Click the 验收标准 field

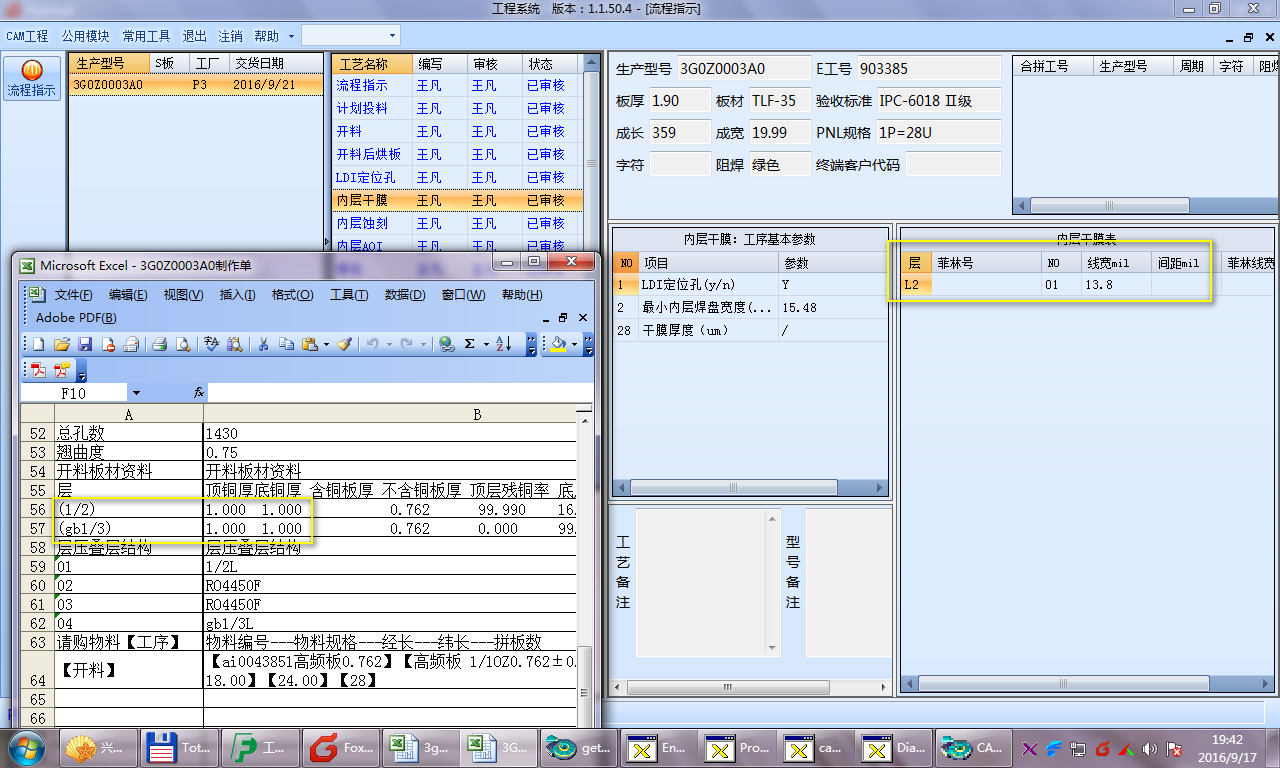pos(938,100)
